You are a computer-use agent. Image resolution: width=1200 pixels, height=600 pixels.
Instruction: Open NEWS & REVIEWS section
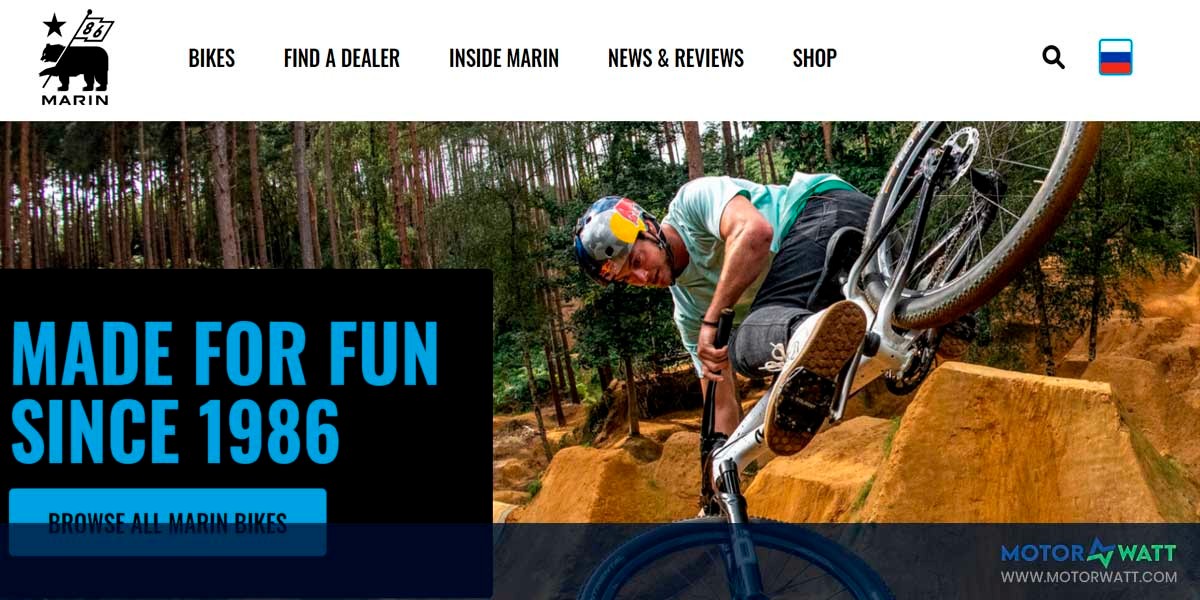coord(676,58)
